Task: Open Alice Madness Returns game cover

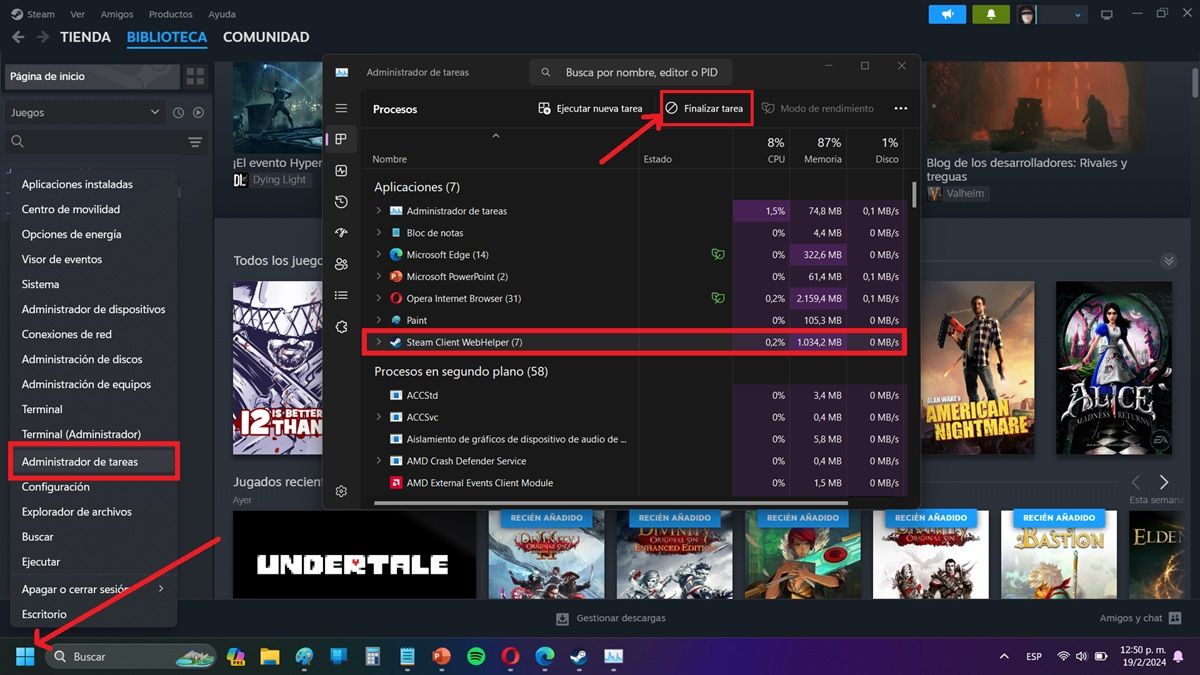Action: [1113, 368]
